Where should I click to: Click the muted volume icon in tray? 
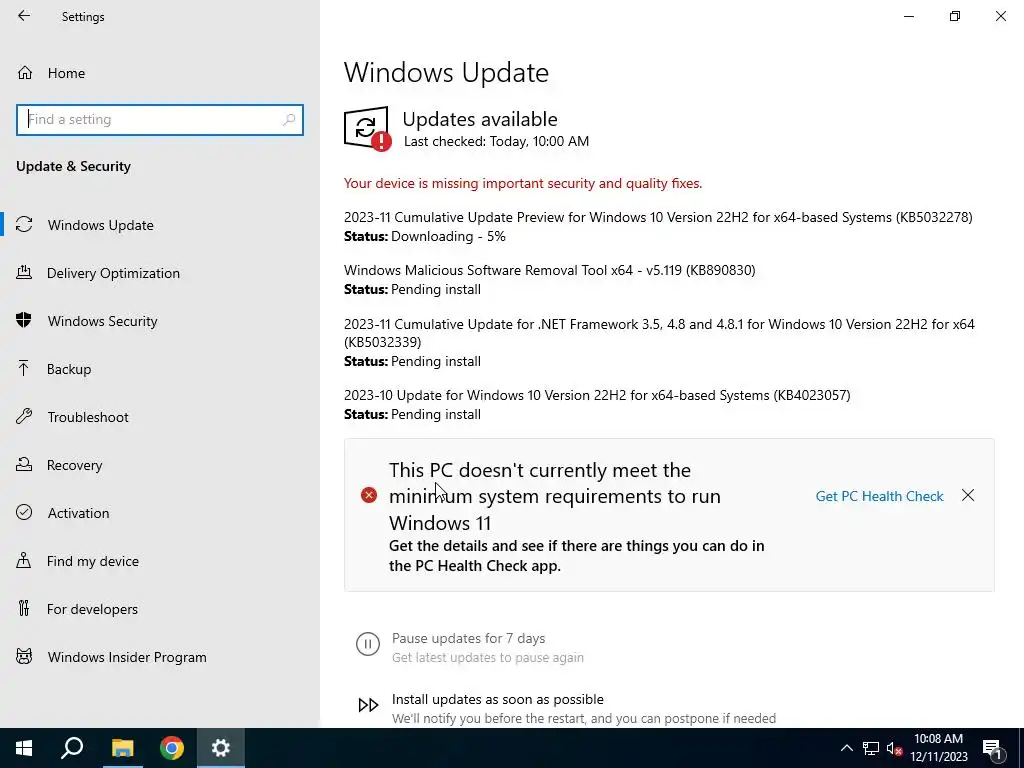coord(895,748)
